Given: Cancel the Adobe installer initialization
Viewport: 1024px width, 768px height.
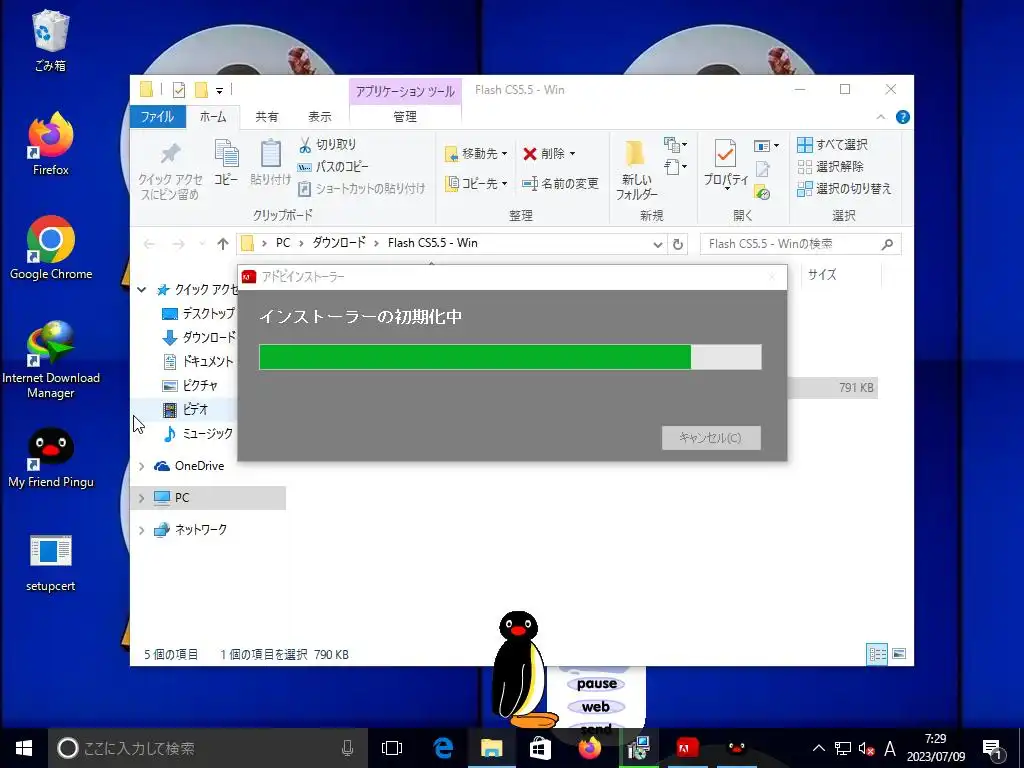Looking at the screenshot, I should coord(711,438).
